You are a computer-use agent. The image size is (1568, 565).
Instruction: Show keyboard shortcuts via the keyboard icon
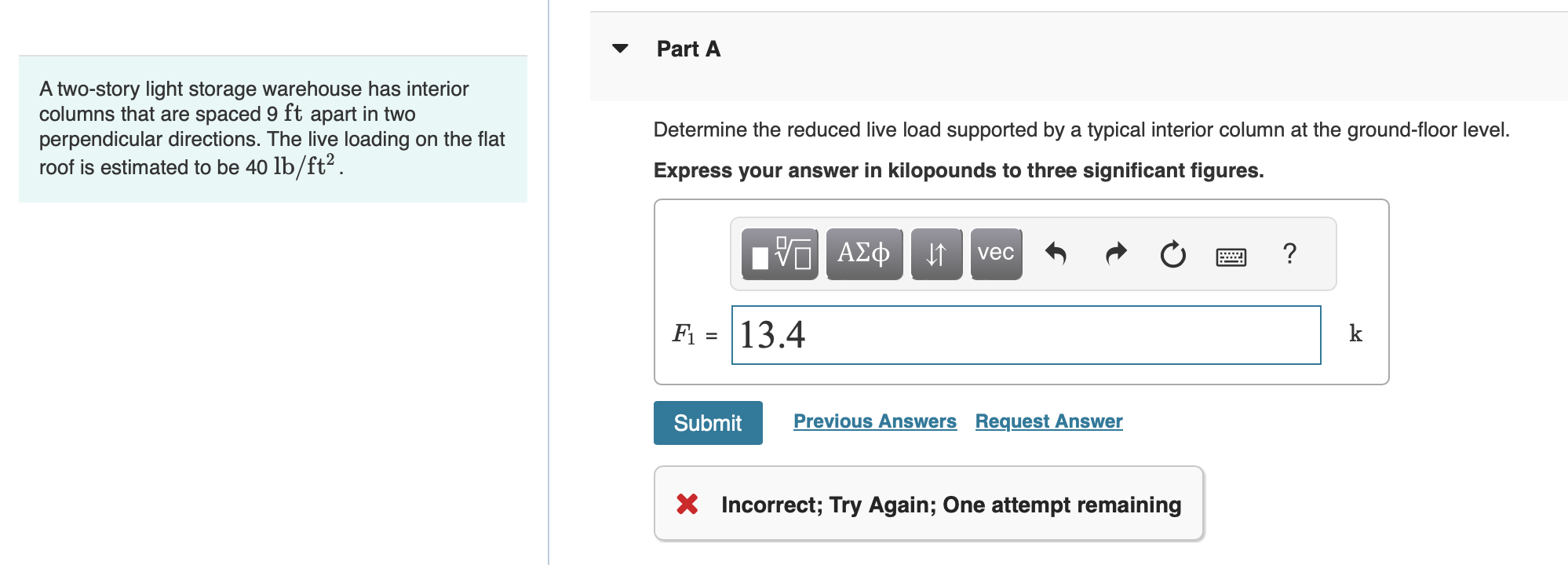(x=1231, y=256)
